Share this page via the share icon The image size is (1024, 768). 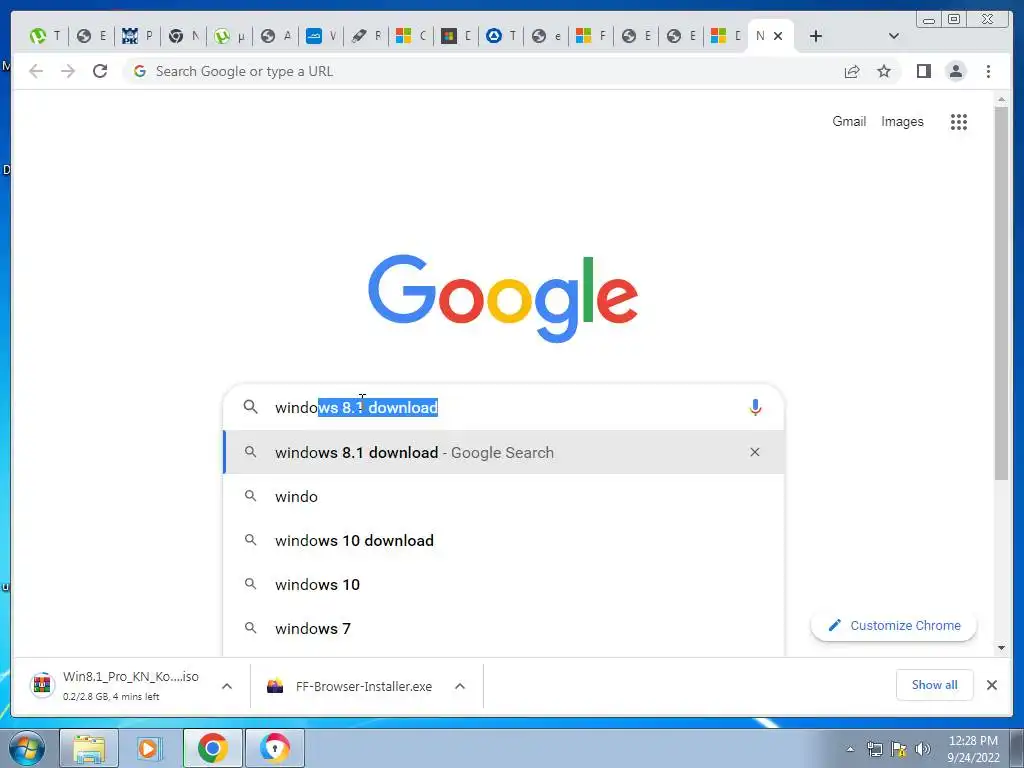point(852,71)
